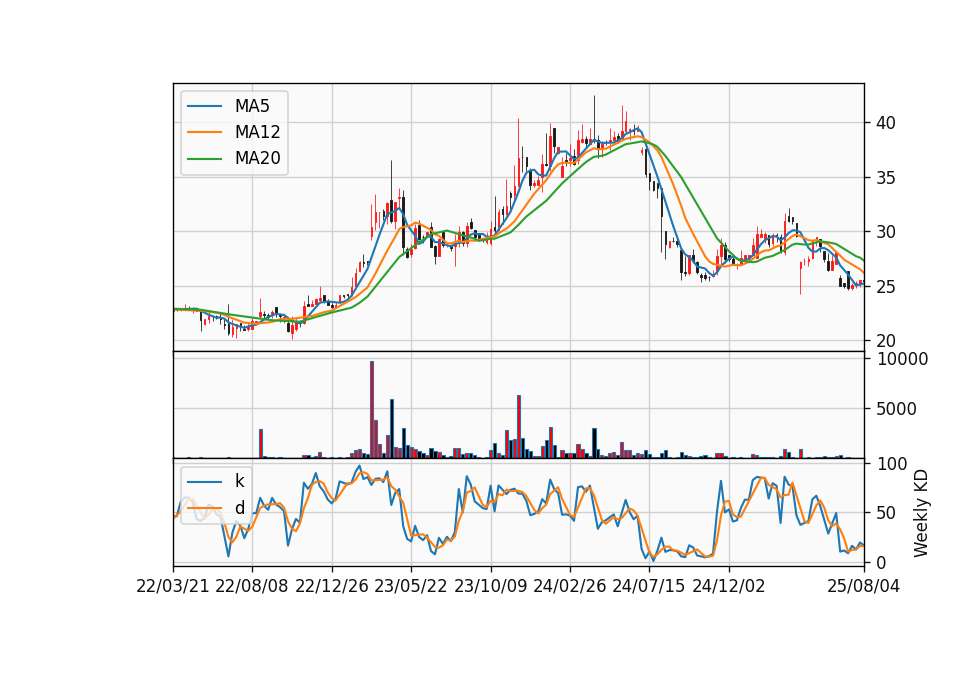Select the 23/05/22 date tick label

(x=411, y=586)
